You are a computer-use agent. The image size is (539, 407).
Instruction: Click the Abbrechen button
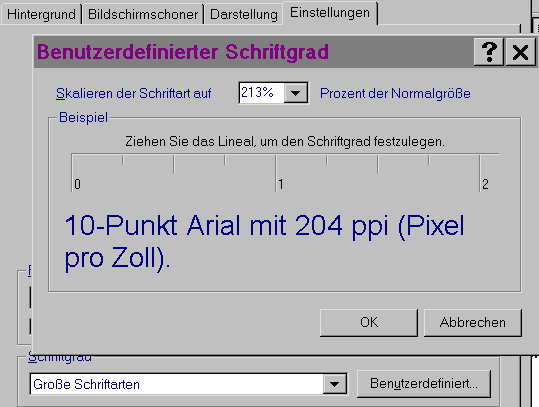coord(473,322)
